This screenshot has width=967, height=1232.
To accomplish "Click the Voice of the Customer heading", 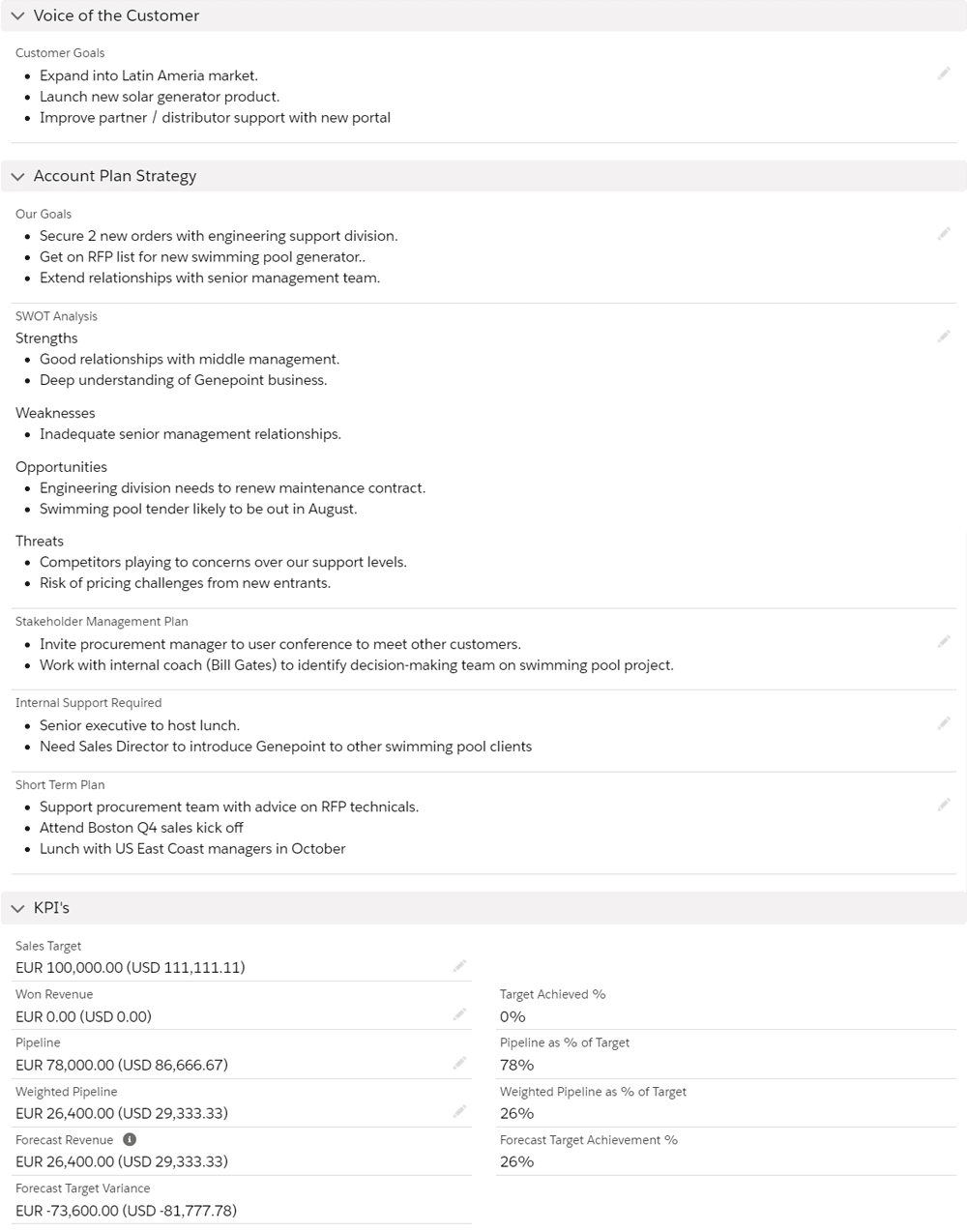I will click(116, 16).
